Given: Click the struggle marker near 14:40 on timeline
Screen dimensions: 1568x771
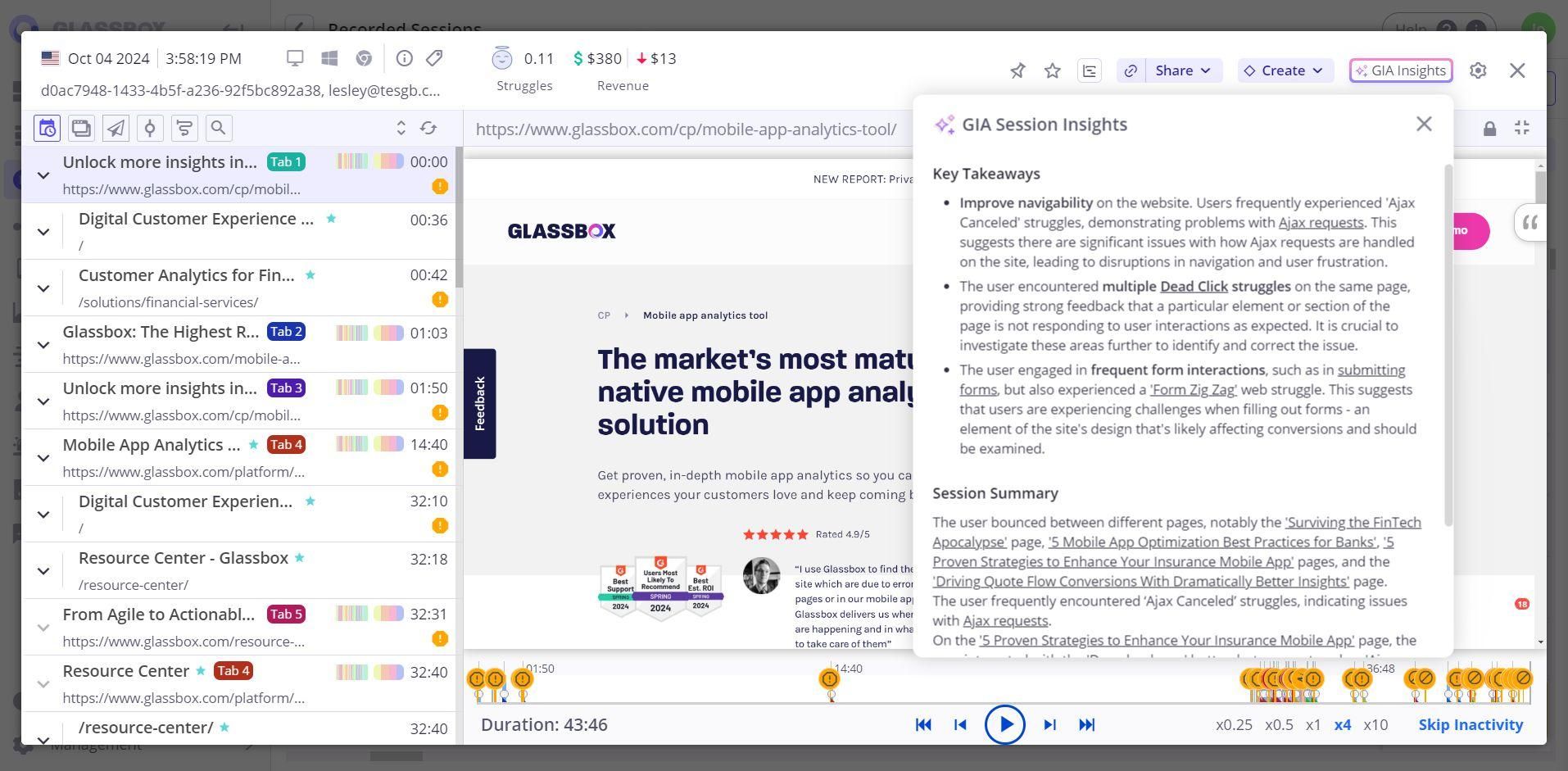Looking at the screenshot, I should click(829, 679).
